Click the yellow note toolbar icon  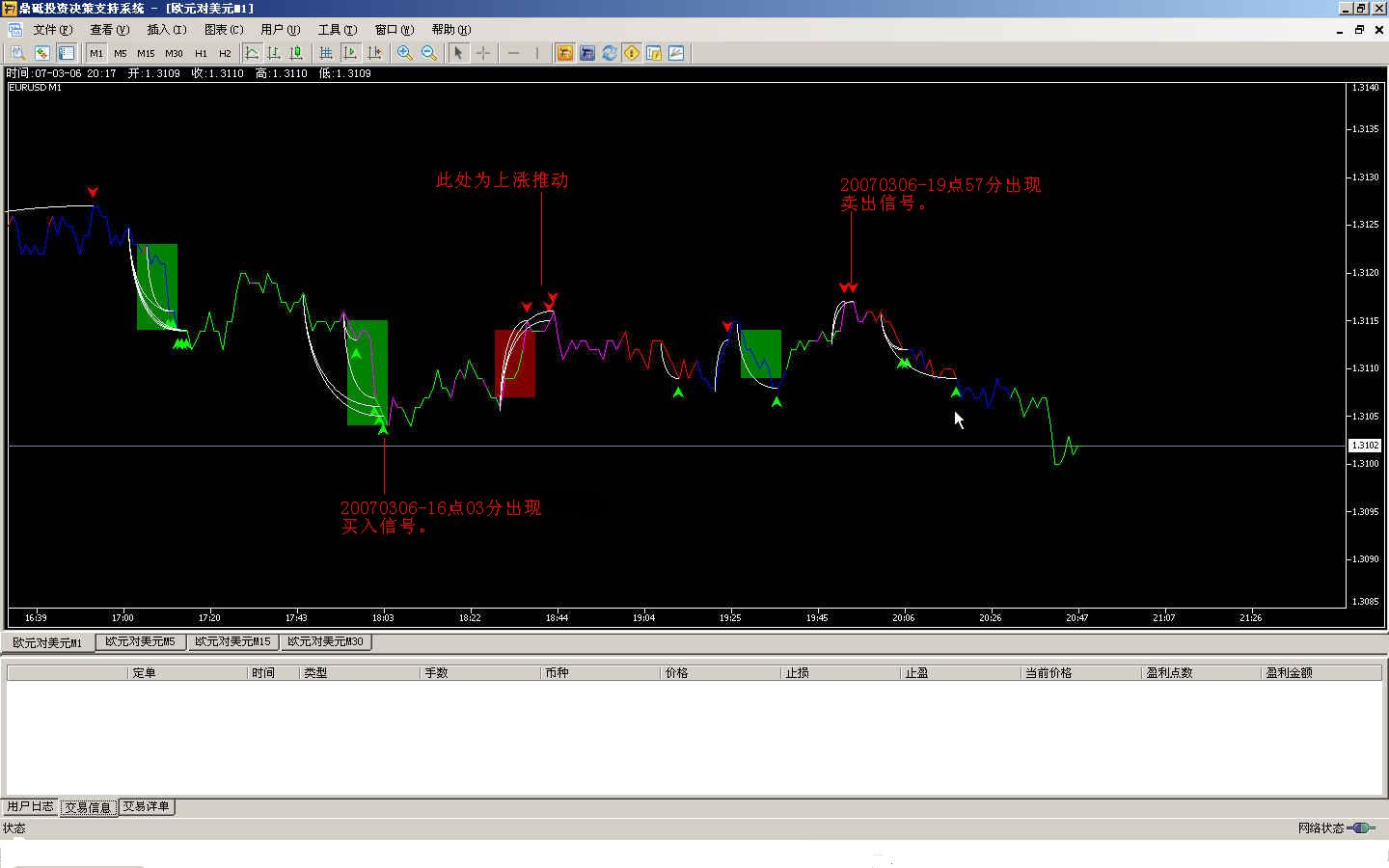(x=654, y=53)
